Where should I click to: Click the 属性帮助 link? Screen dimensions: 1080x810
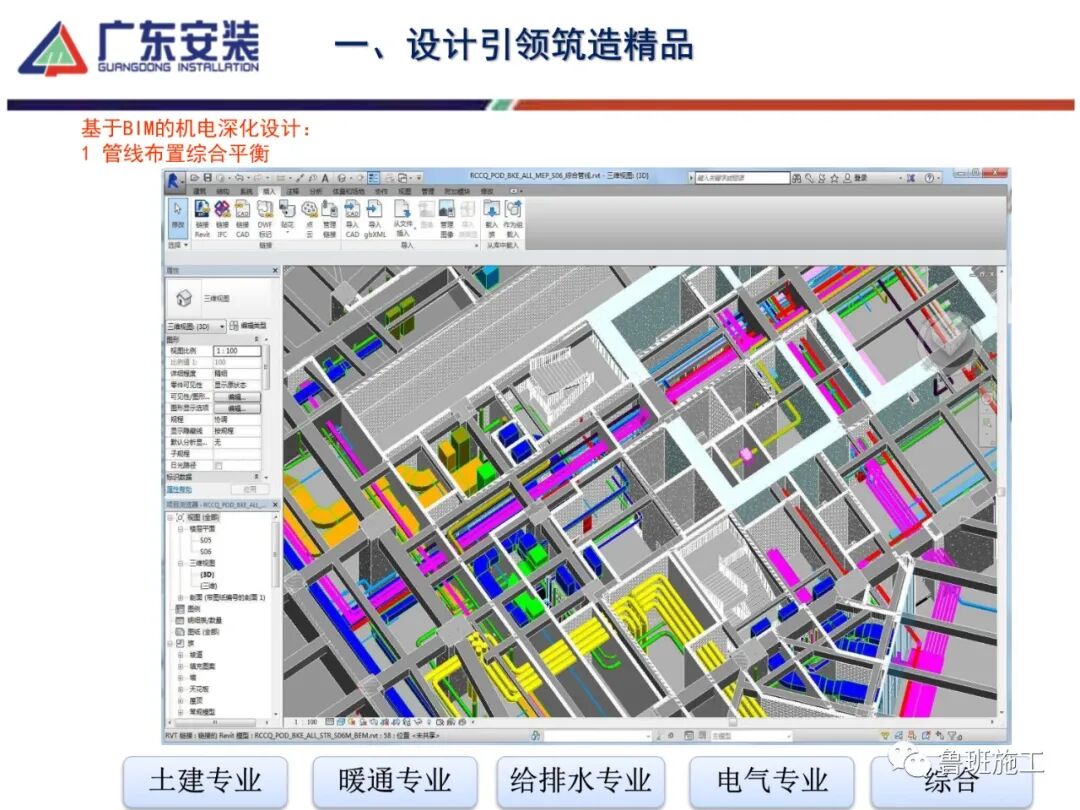click(179, 489)
